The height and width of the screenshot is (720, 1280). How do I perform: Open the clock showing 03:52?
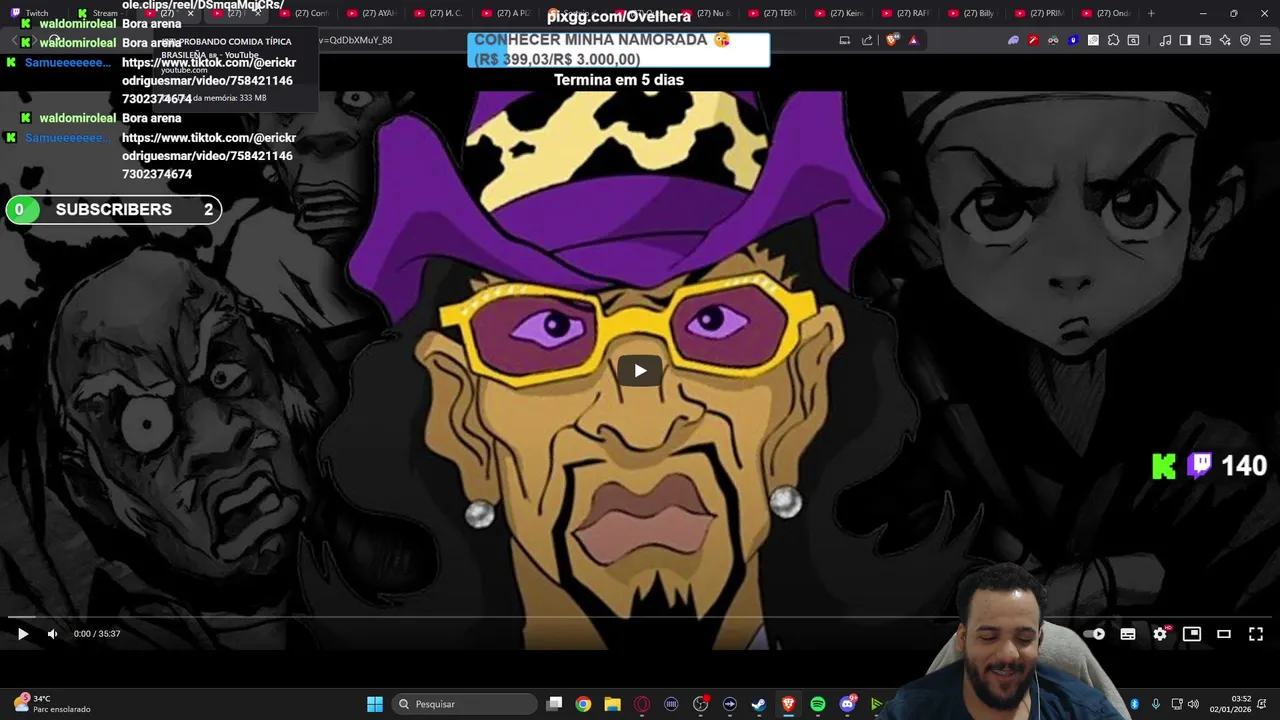coord(1230,704)
